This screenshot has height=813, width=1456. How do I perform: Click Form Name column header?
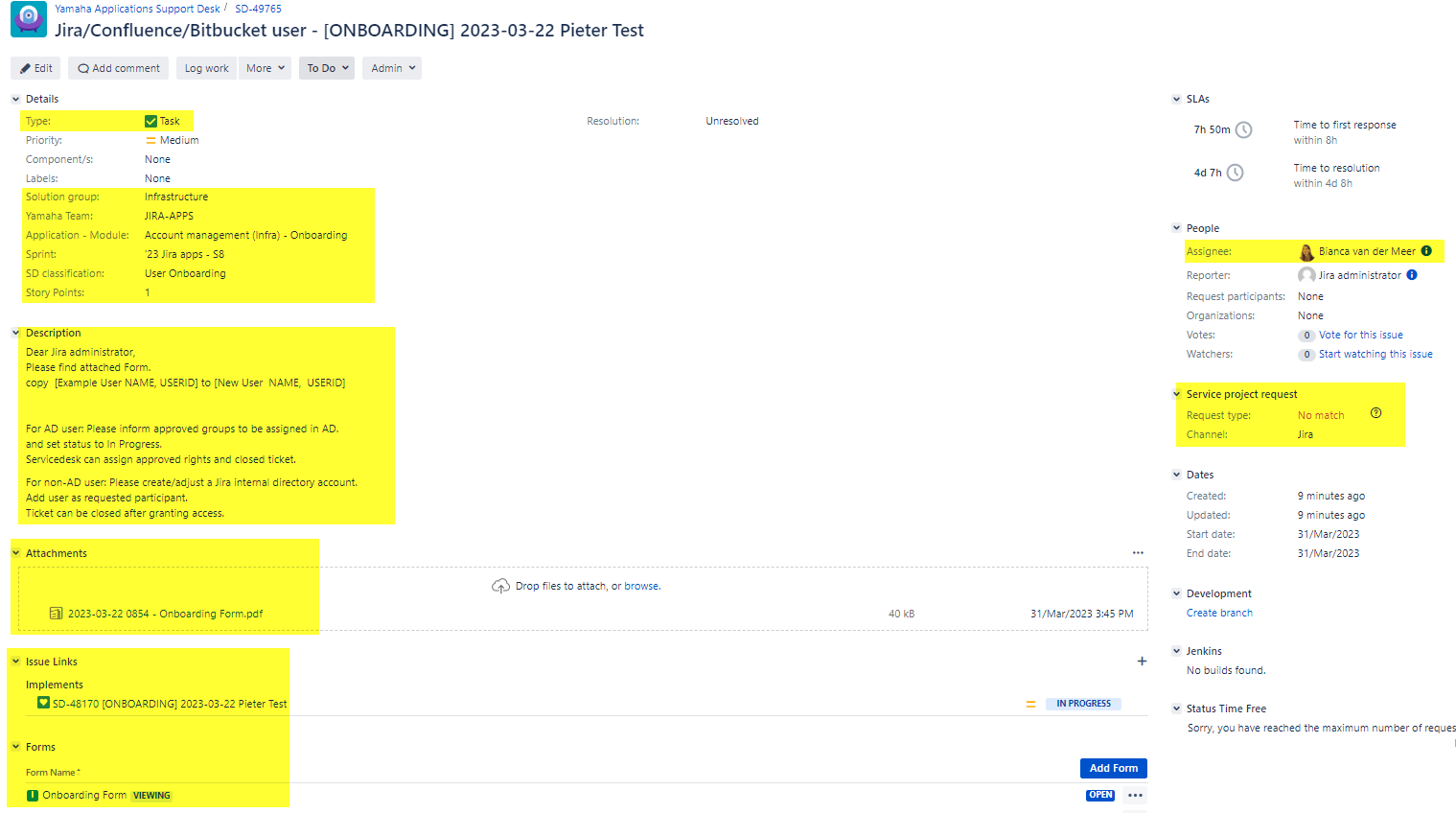53,772
